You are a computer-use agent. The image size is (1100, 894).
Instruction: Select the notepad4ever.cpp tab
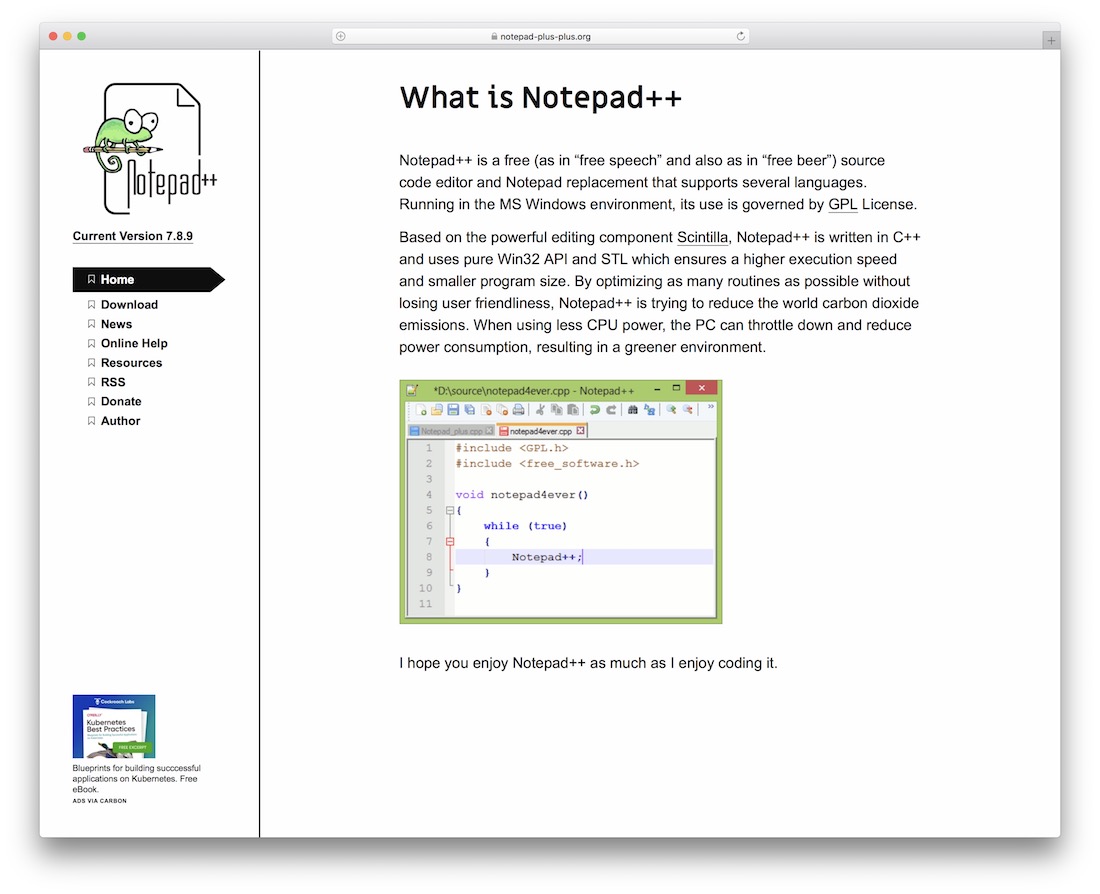tap(540, 431)
